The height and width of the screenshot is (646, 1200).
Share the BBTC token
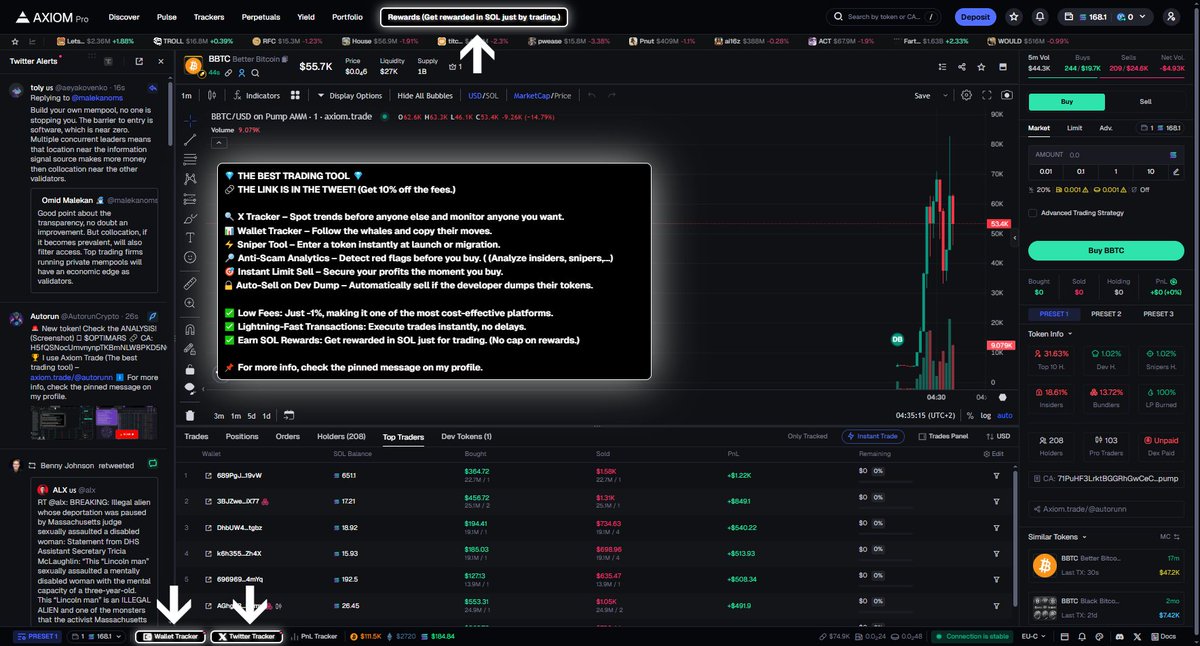click(x=961, y=66)
